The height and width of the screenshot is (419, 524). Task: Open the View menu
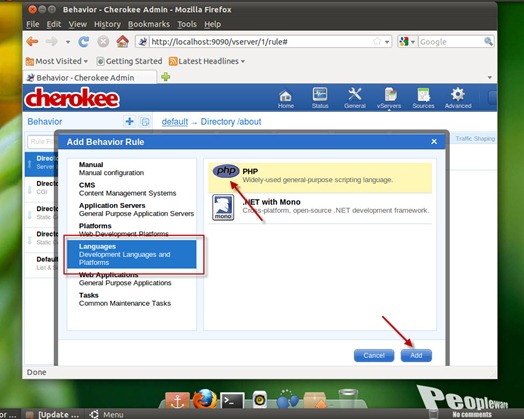[x=78, y=24]
